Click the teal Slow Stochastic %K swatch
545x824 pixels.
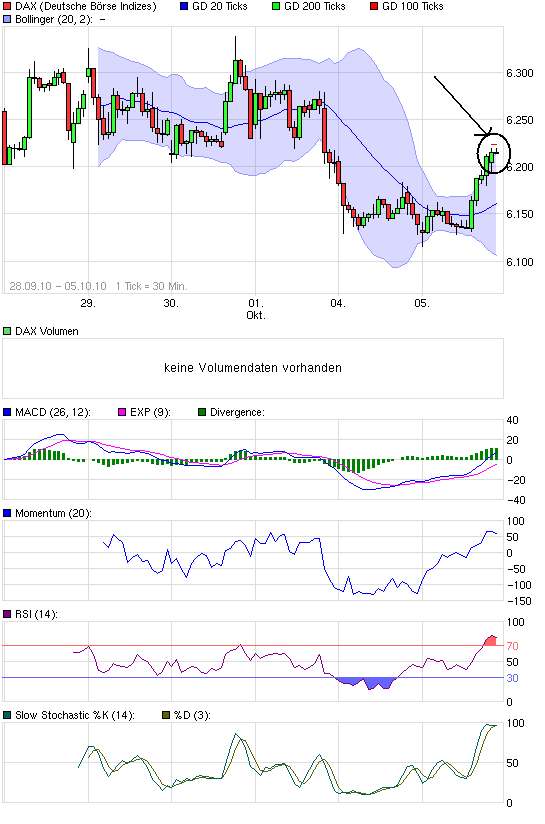point(7,715)
